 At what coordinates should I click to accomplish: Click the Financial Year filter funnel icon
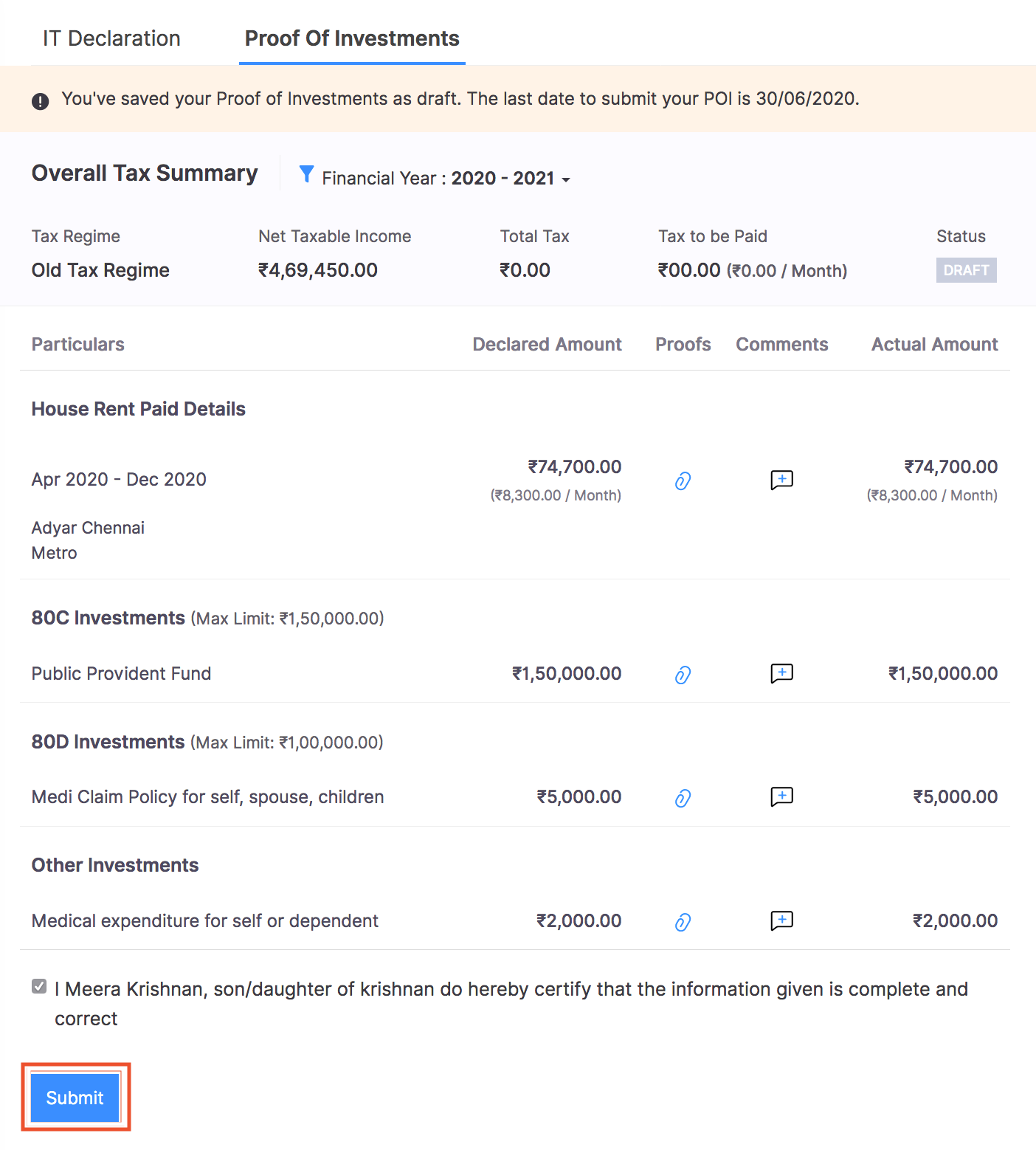point(306,174)
